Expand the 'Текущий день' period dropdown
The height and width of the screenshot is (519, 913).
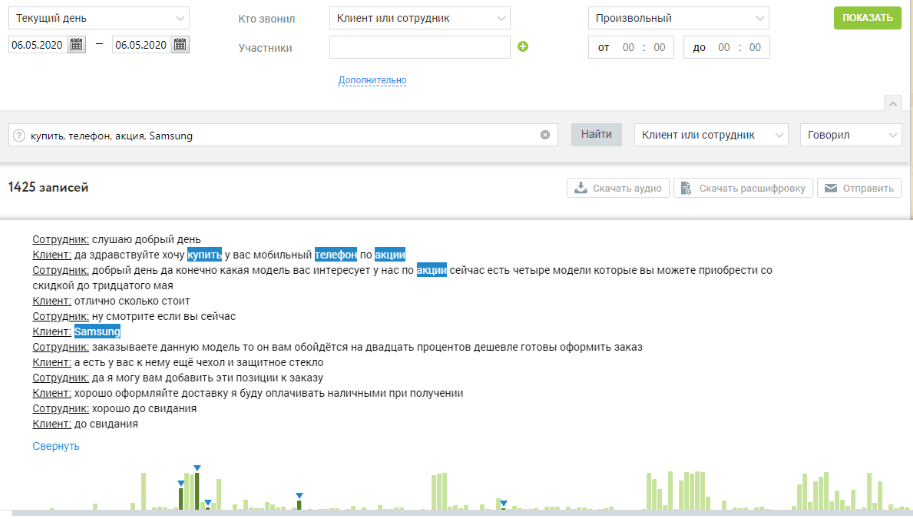98,18
